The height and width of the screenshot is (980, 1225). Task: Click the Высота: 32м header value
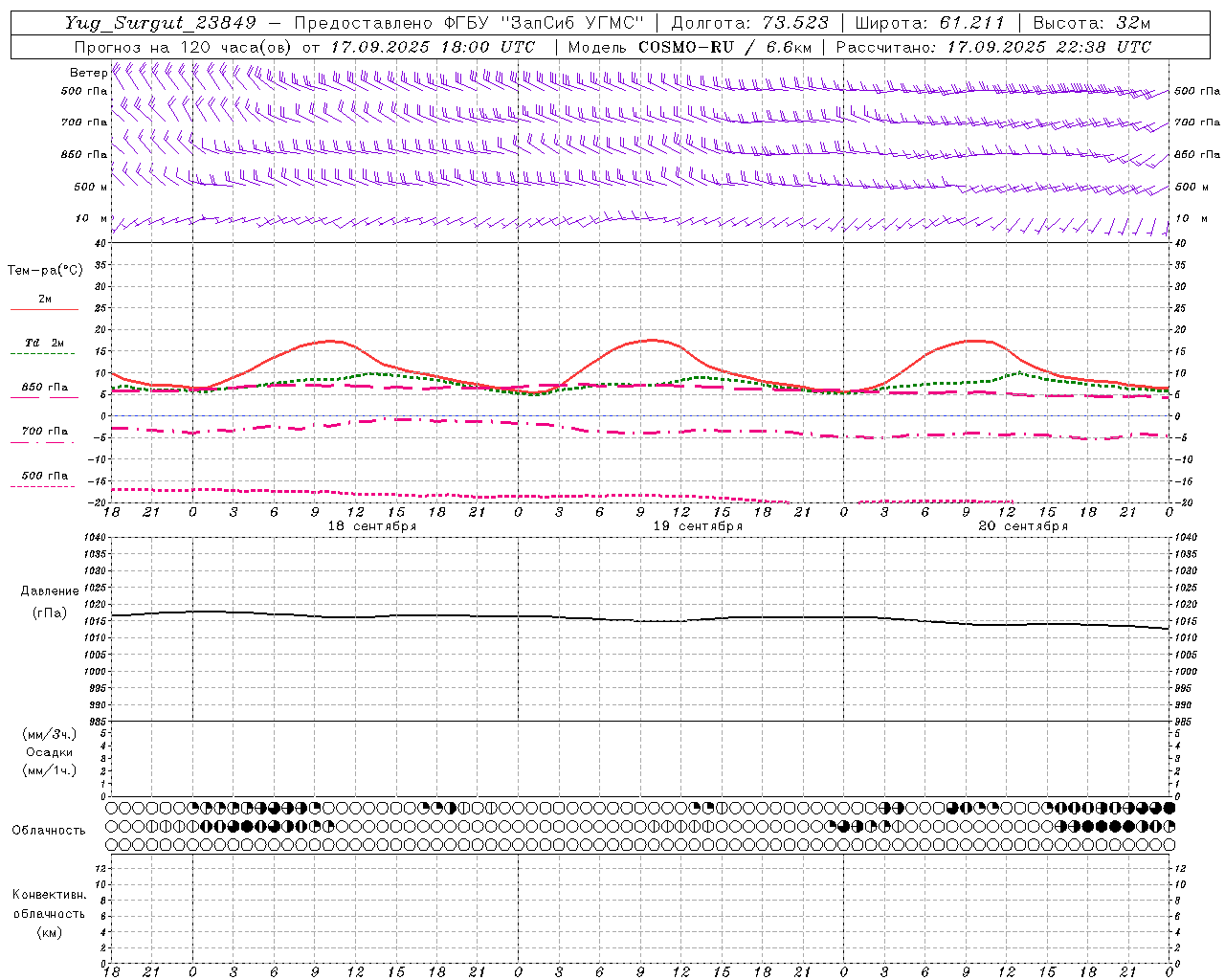tap(1091, 24)
